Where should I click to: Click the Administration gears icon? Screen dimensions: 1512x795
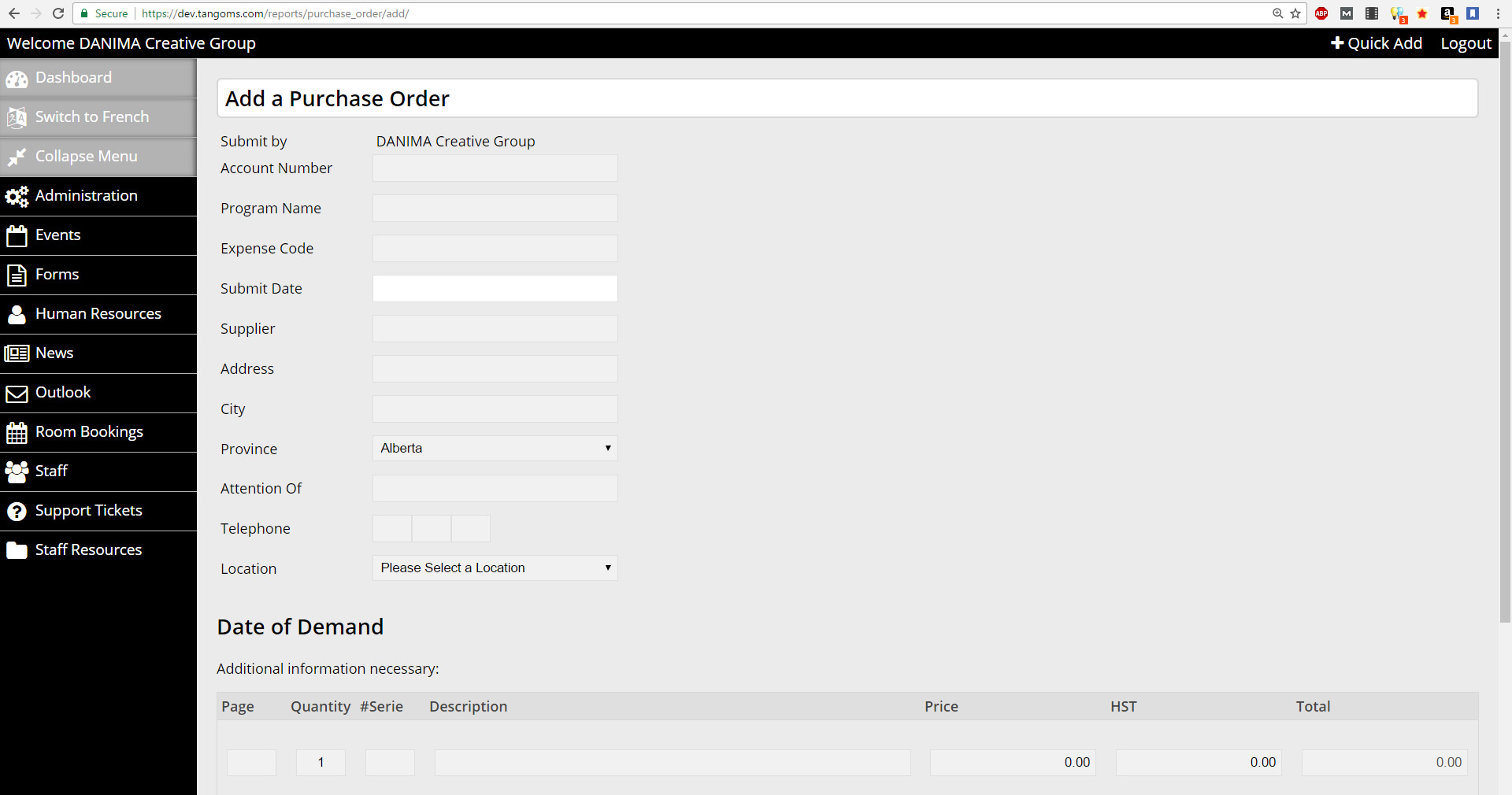(x=17, y=197)
